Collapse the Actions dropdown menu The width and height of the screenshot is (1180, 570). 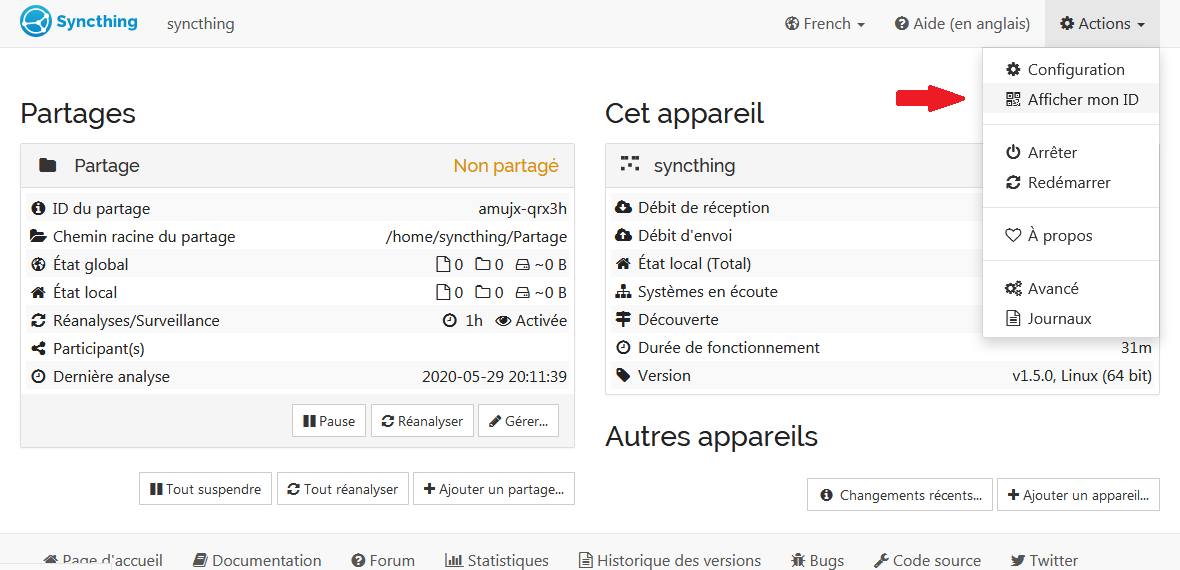[x=1102, y=23]
